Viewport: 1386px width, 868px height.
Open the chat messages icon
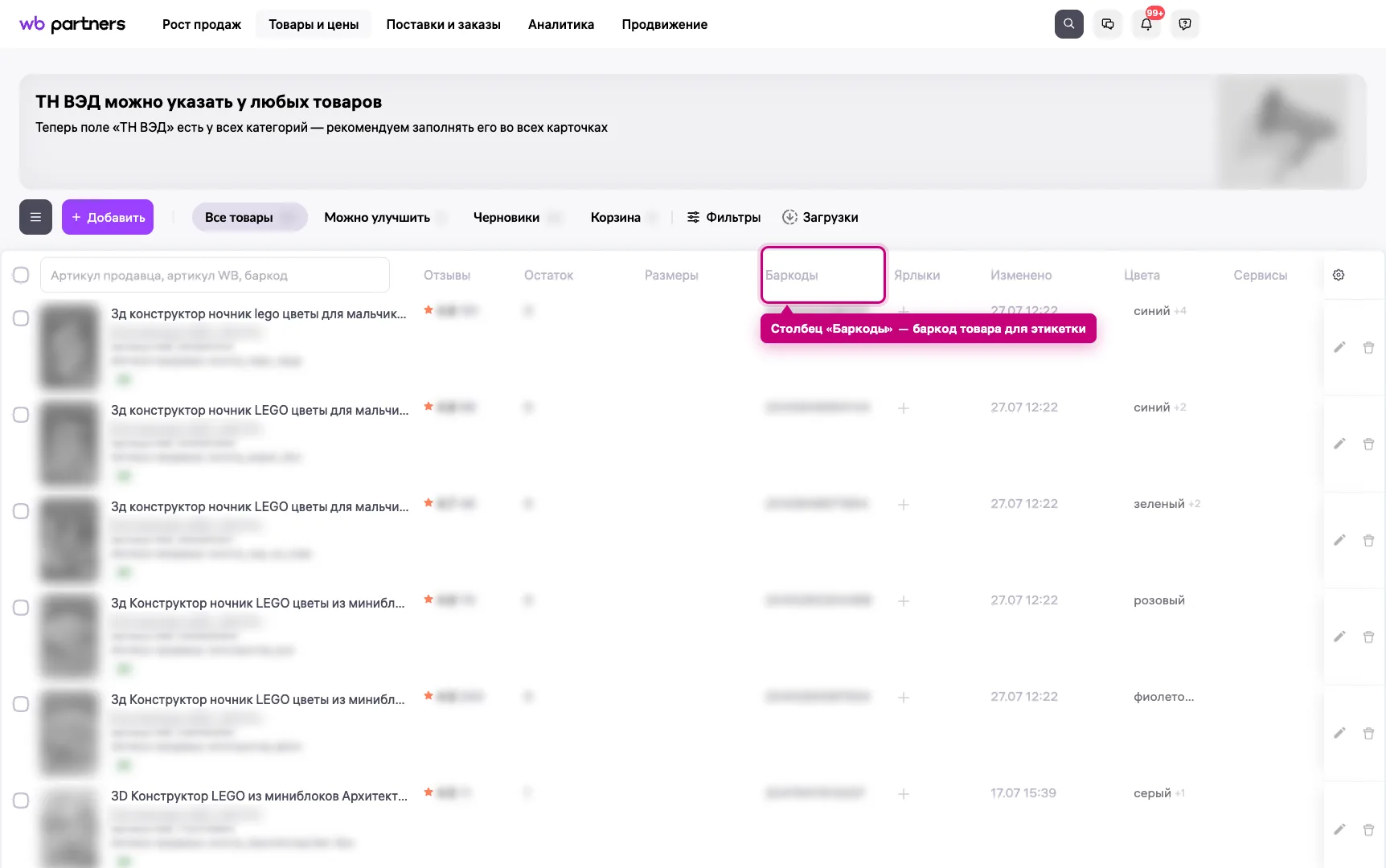click(1108, 24)
